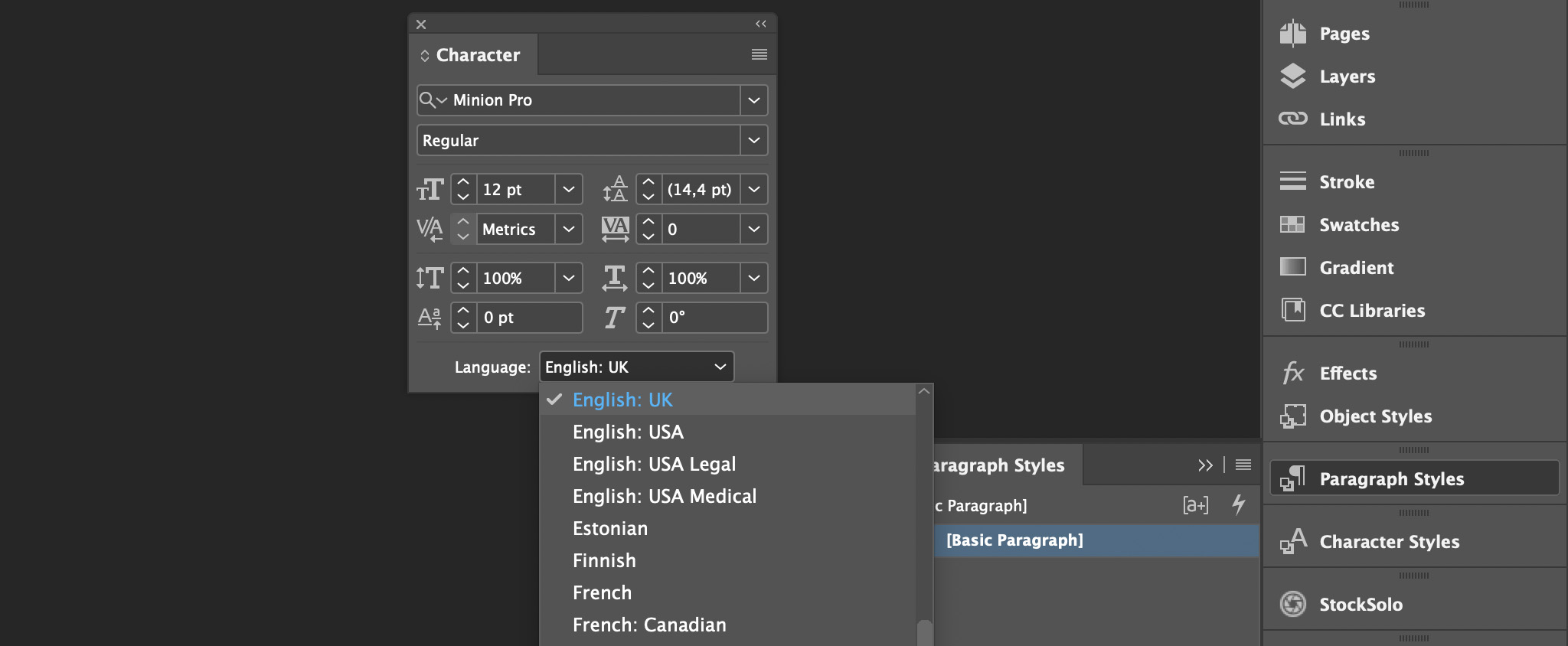Image resolution: width=1568 pixels, height=646 pixels.
Task: Open the Layers panel icon
Action: [x=1293, y=77]
